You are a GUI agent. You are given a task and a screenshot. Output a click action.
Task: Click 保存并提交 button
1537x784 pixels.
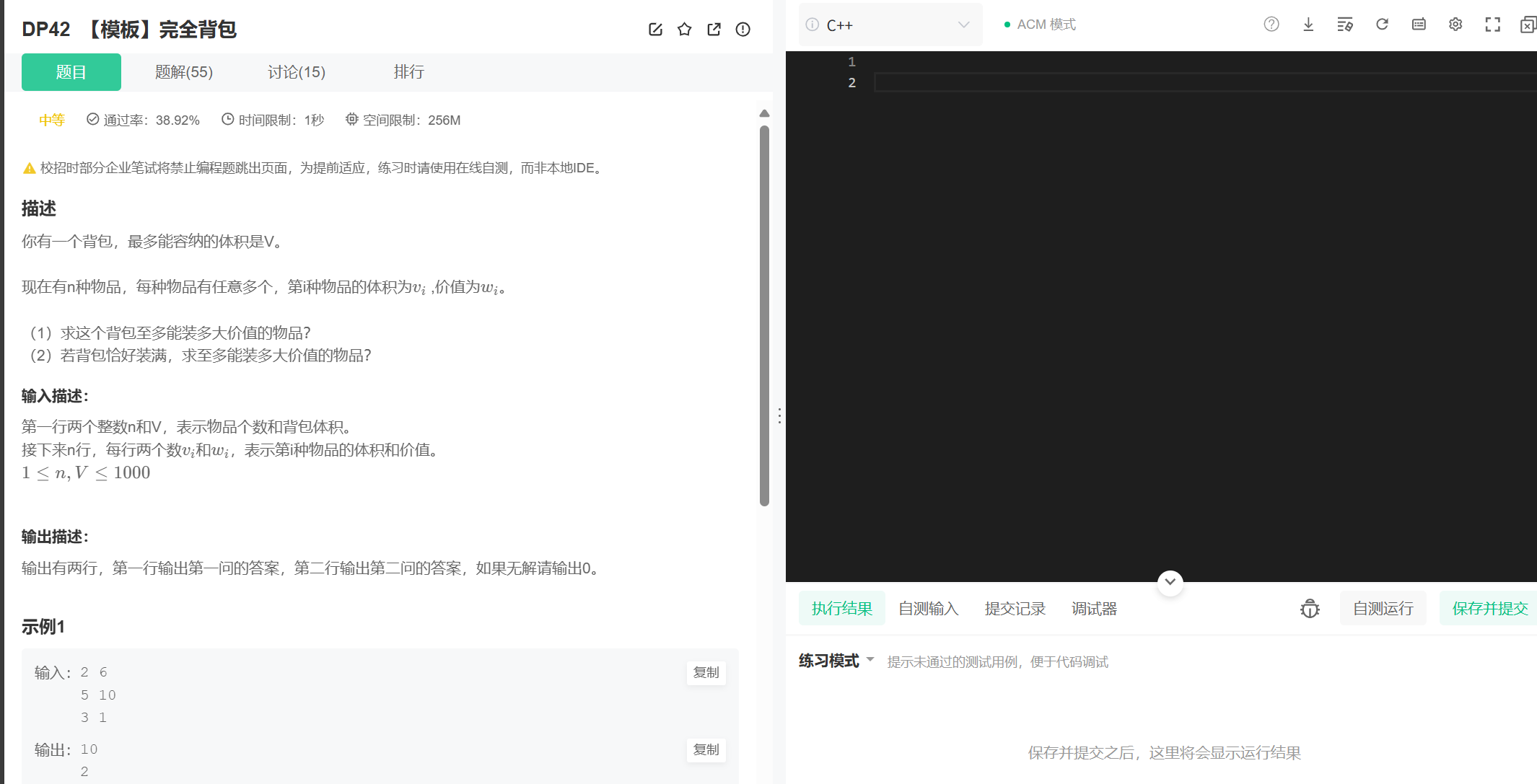click(x=1489, y=609)
